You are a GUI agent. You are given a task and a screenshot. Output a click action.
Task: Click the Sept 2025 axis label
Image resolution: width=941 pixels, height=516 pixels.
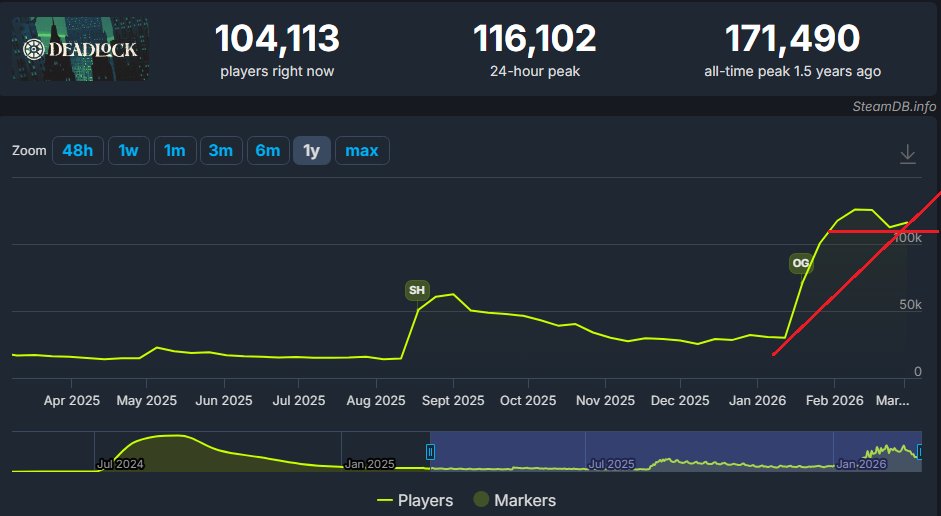(453, 400)
